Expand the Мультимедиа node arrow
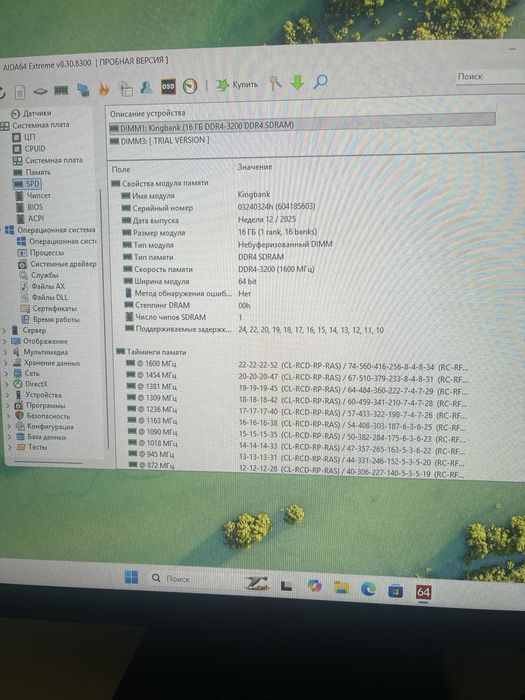 5,352
